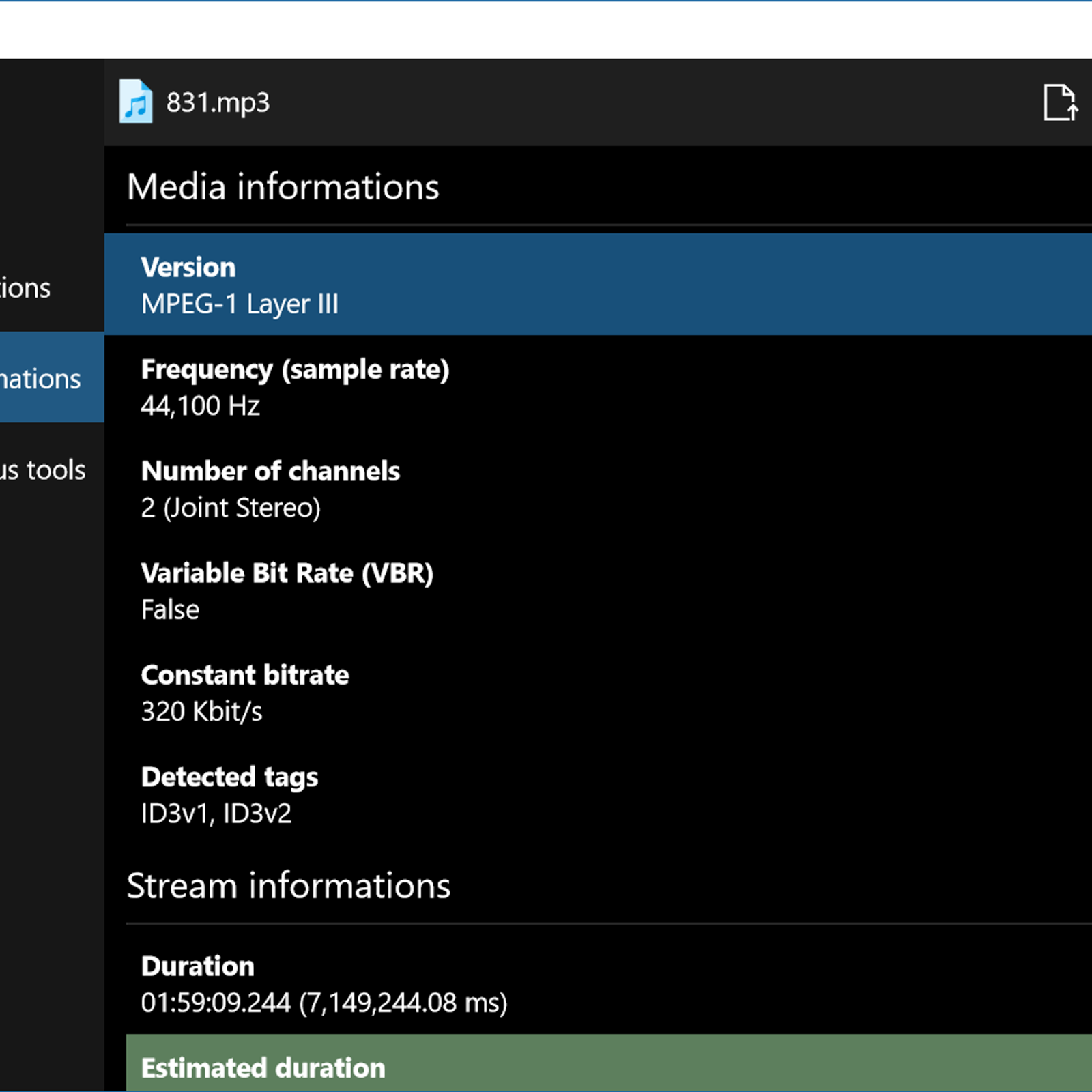
Task: Select the Number of channels row
Action: tap(598, 488)
